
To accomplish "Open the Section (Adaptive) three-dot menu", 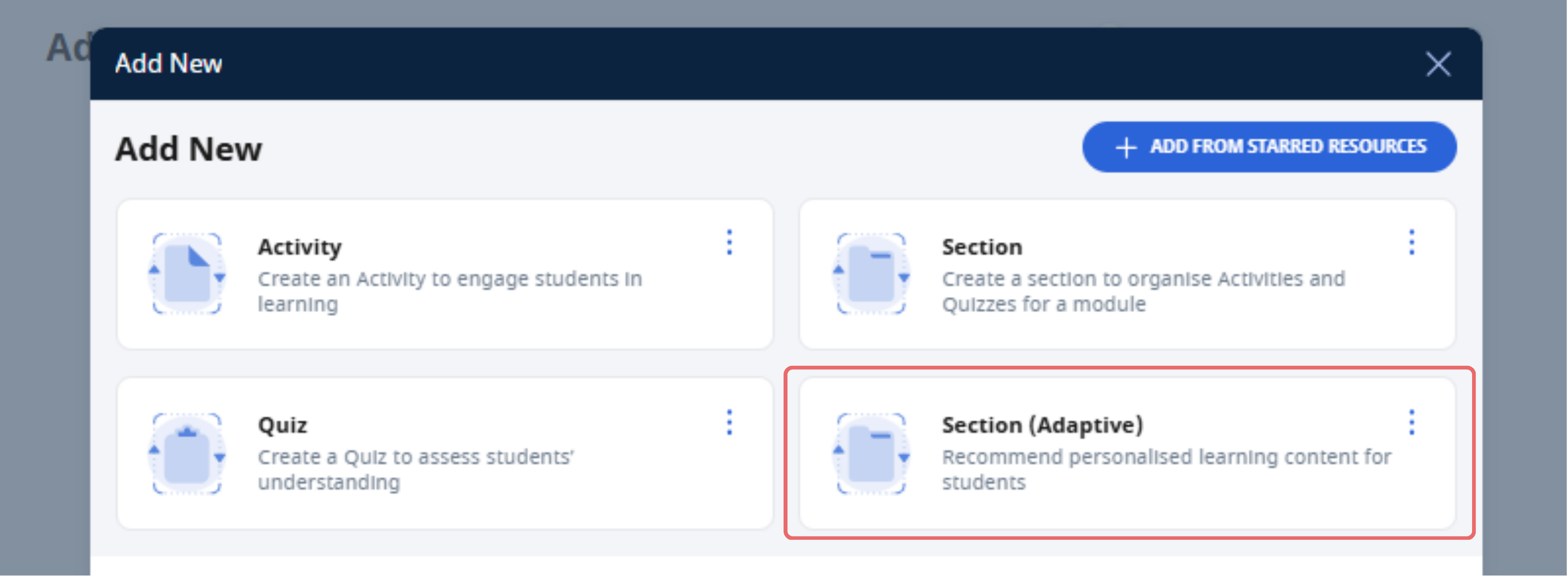I will coord(1412,422).
